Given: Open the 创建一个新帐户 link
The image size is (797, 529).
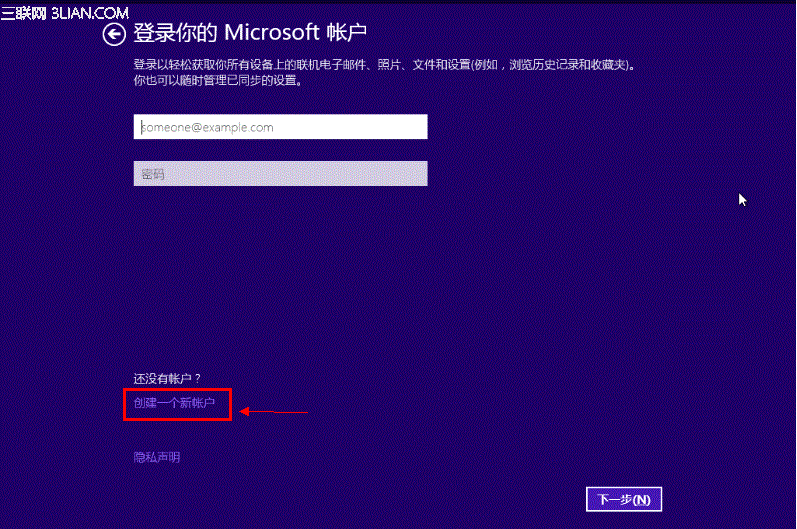Looking at the screenshot, I should tap(174, 403).
